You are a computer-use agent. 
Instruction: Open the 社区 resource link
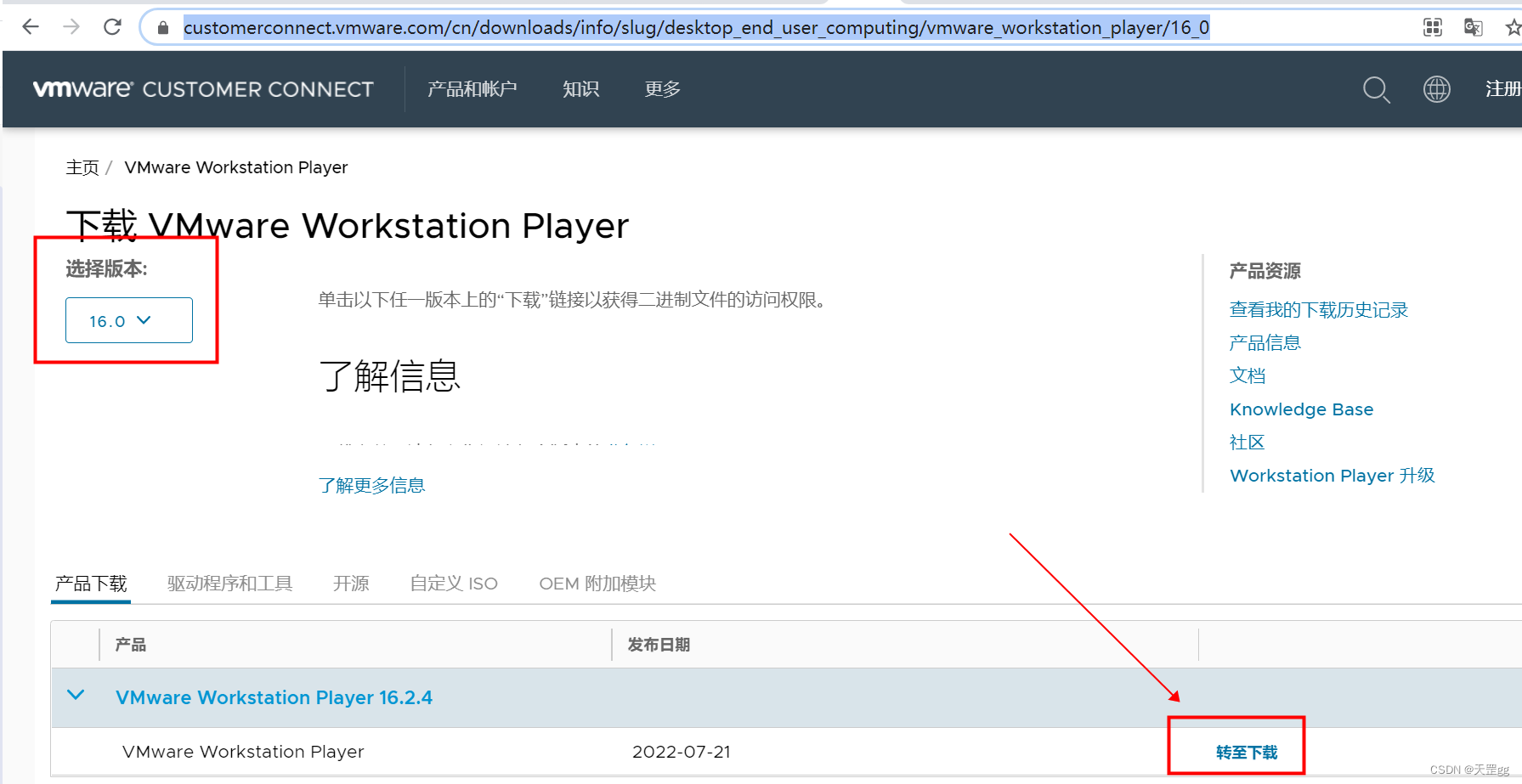point(1248,443)
